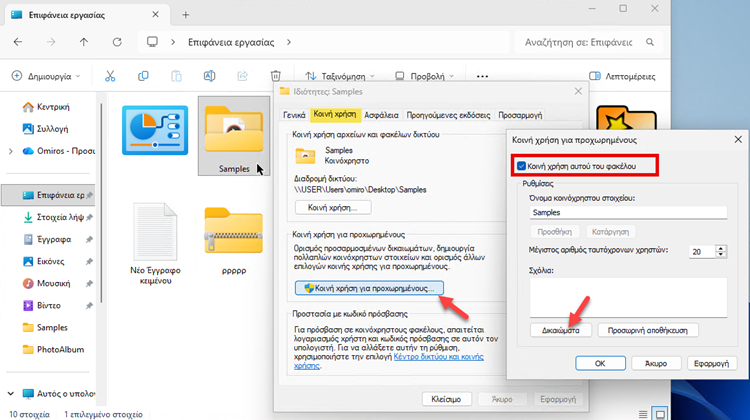Viewport: 750px width, 420px height.
Task: Open the three-dots more options menu
Action: pyautogui.click(x=483, y=76)
